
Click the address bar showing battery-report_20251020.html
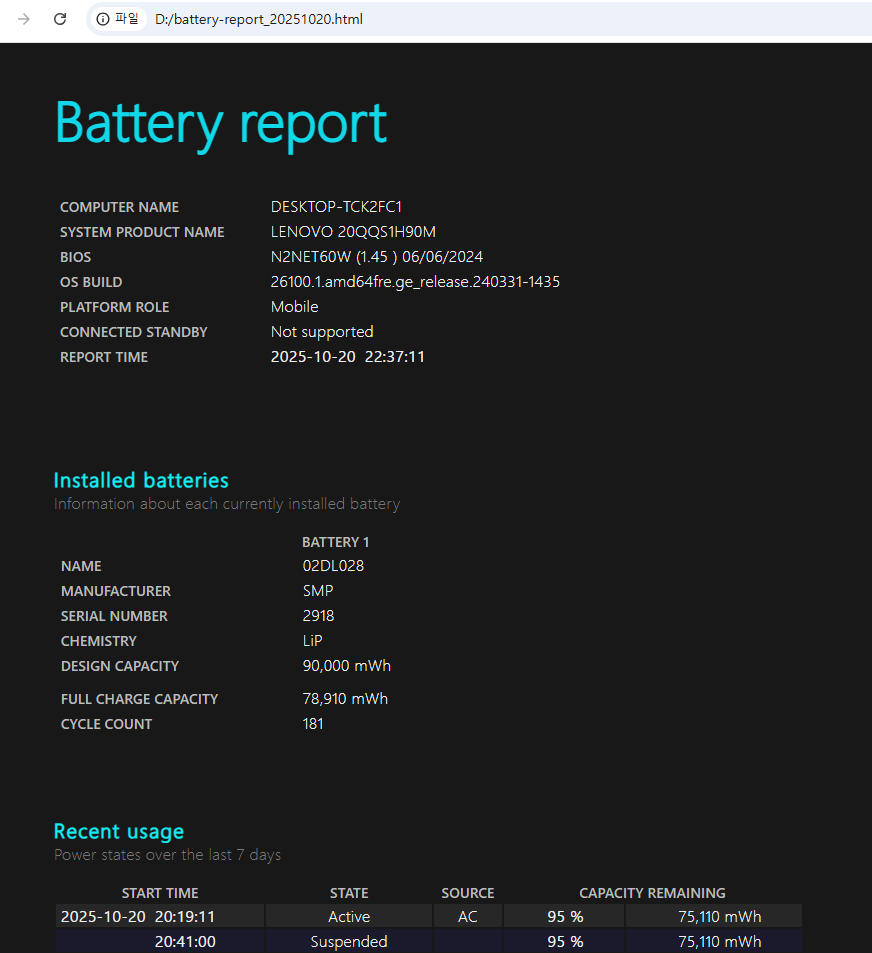tap(400, 19)
